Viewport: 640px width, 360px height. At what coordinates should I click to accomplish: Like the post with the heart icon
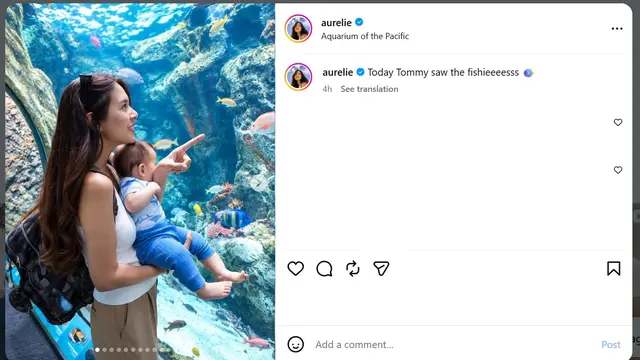coord(296,269)
